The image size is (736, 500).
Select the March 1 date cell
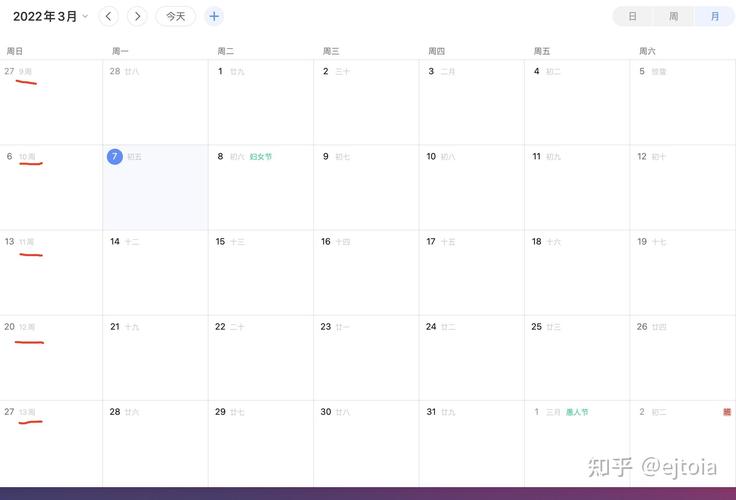pyautogui.click(x=260, y=102)
